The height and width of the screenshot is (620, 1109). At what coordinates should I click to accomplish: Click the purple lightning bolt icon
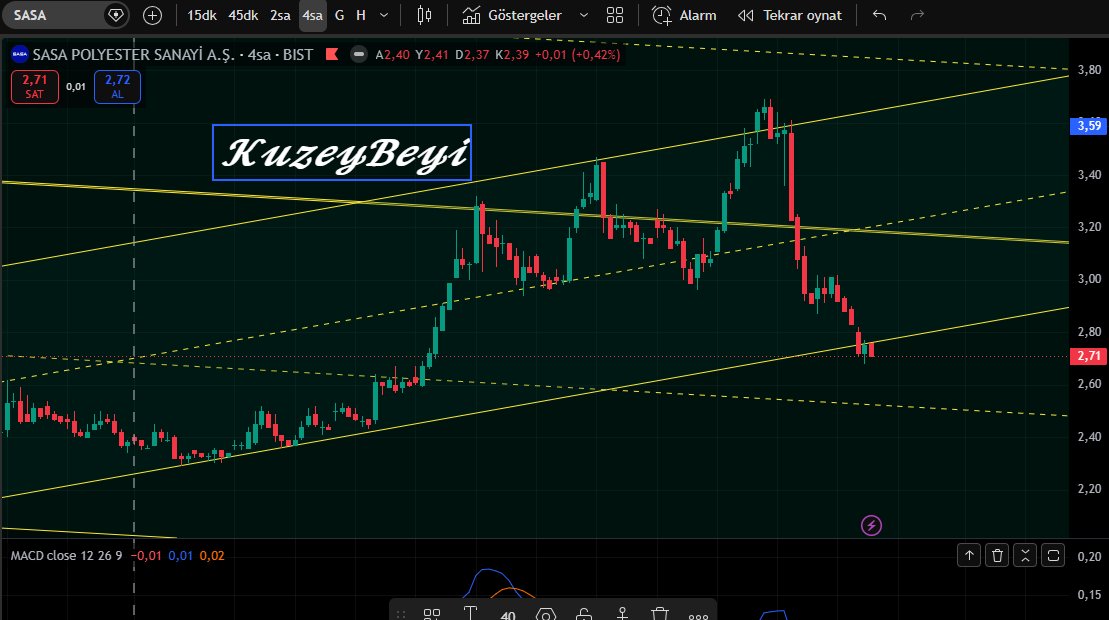(x=871, y=525)
